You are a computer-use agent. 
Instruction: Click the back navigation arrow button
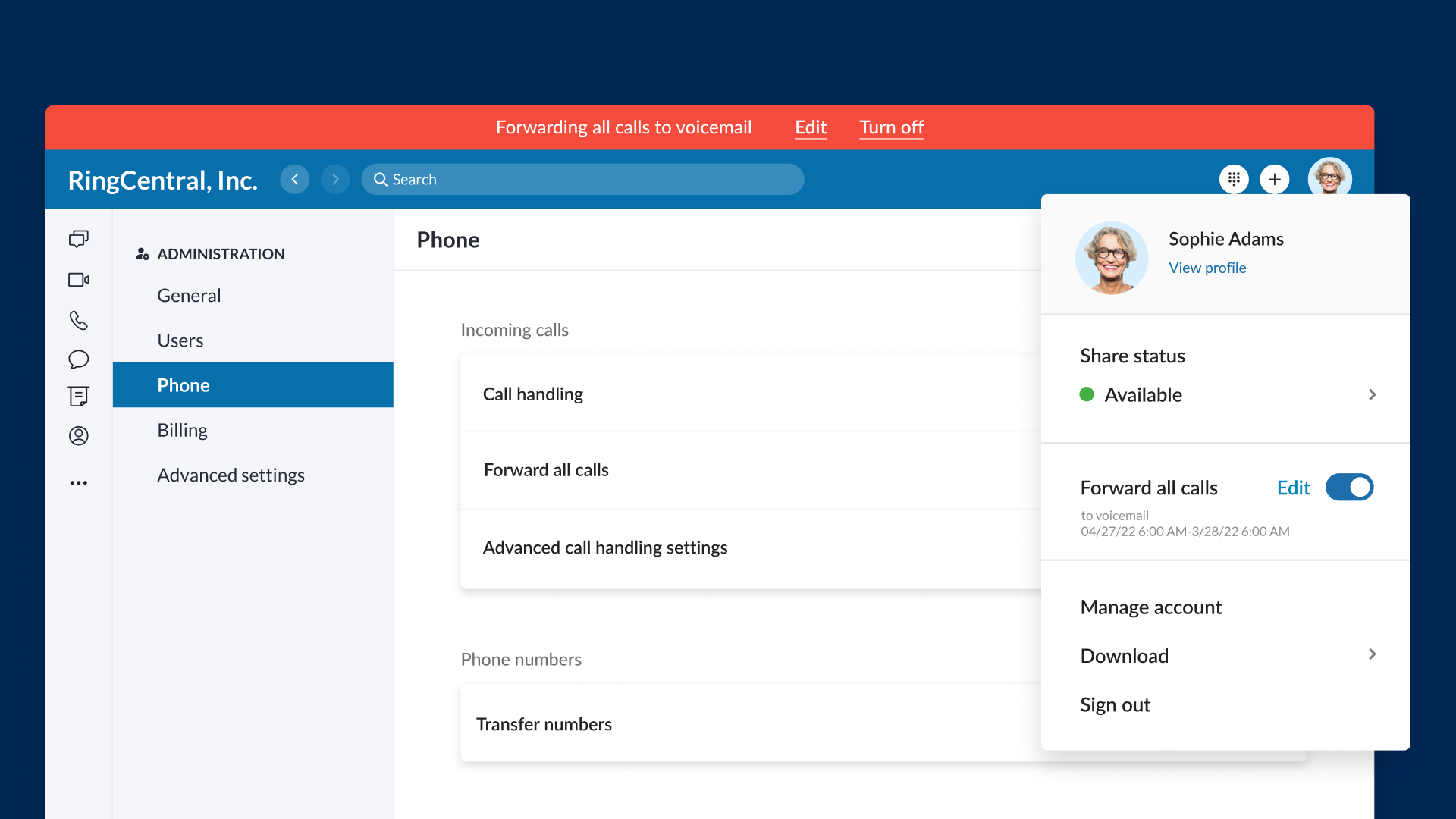[x=296, y=179]
